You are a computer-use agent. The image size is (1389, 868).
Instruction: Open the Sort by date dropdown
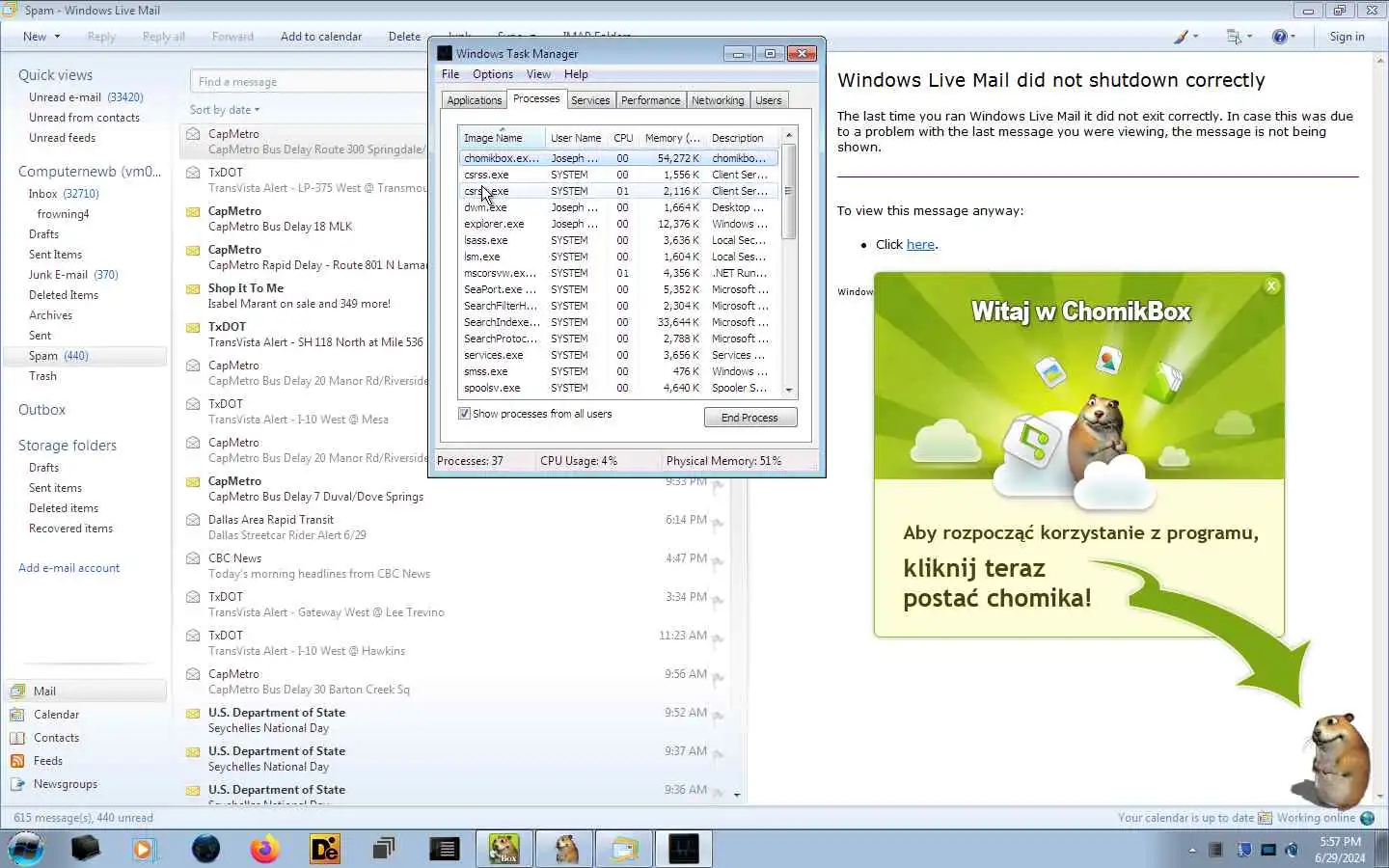tap(225, 110)
